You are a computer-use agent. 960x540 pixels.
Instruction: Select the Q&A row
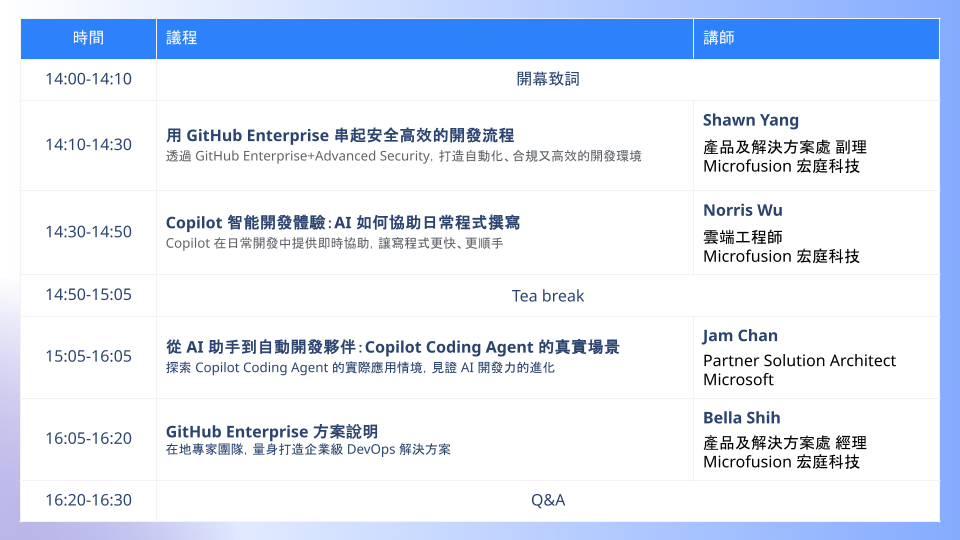click(480, 501)
